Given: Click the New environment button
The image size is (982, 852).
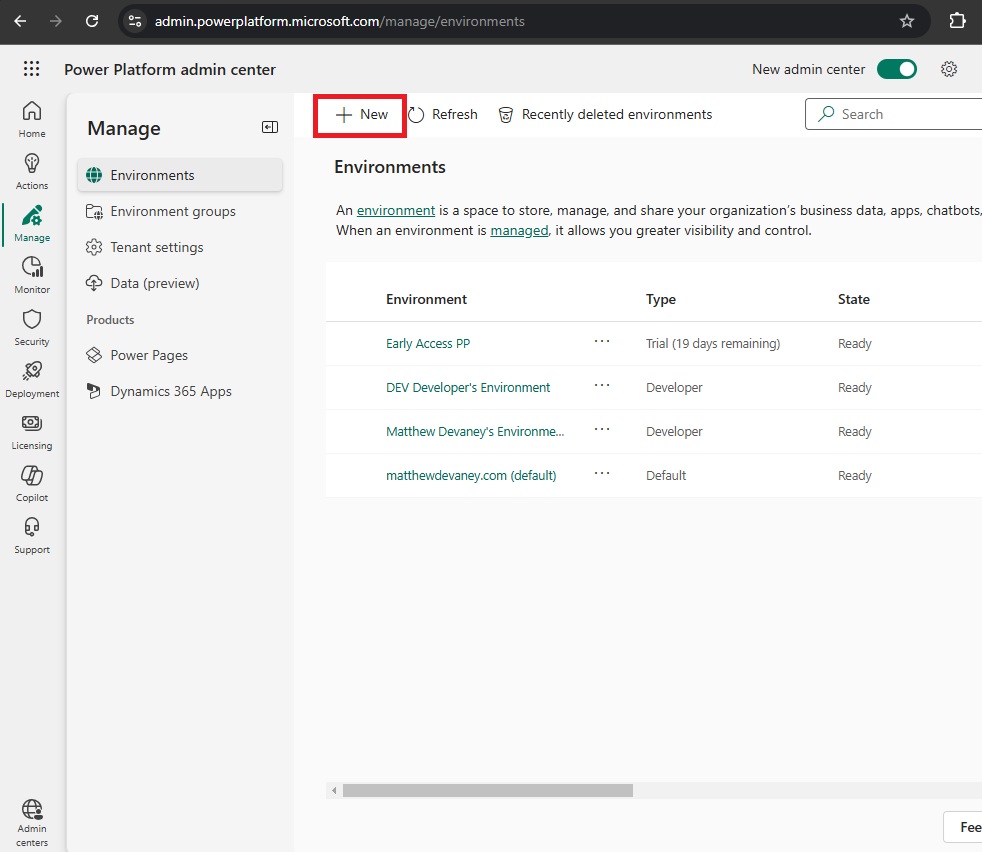Looking at the screenshot, I should 361,115.
